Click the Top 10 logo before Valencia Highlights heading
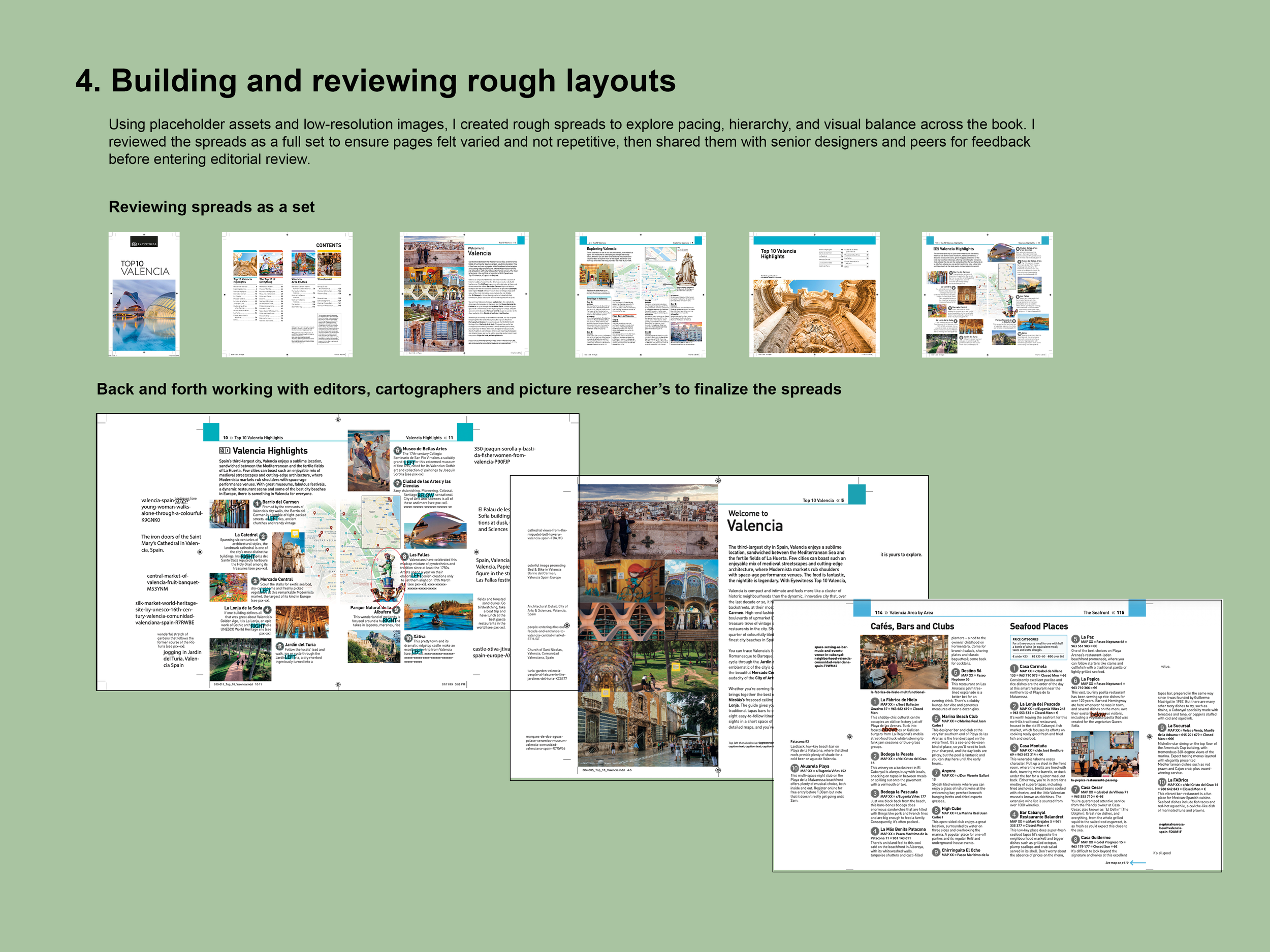 point(225,450)
